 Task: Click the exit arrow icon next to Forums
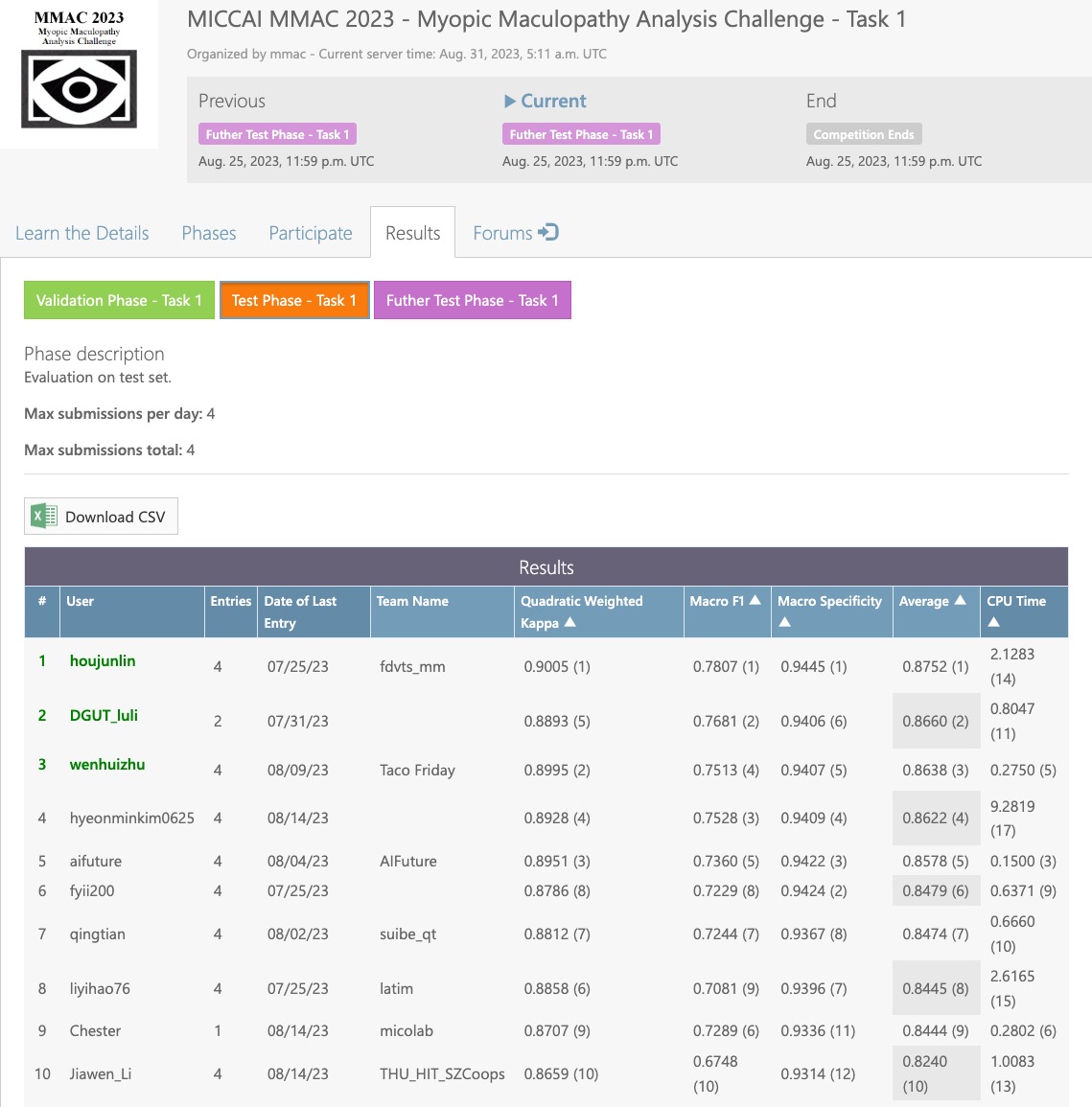546,231
